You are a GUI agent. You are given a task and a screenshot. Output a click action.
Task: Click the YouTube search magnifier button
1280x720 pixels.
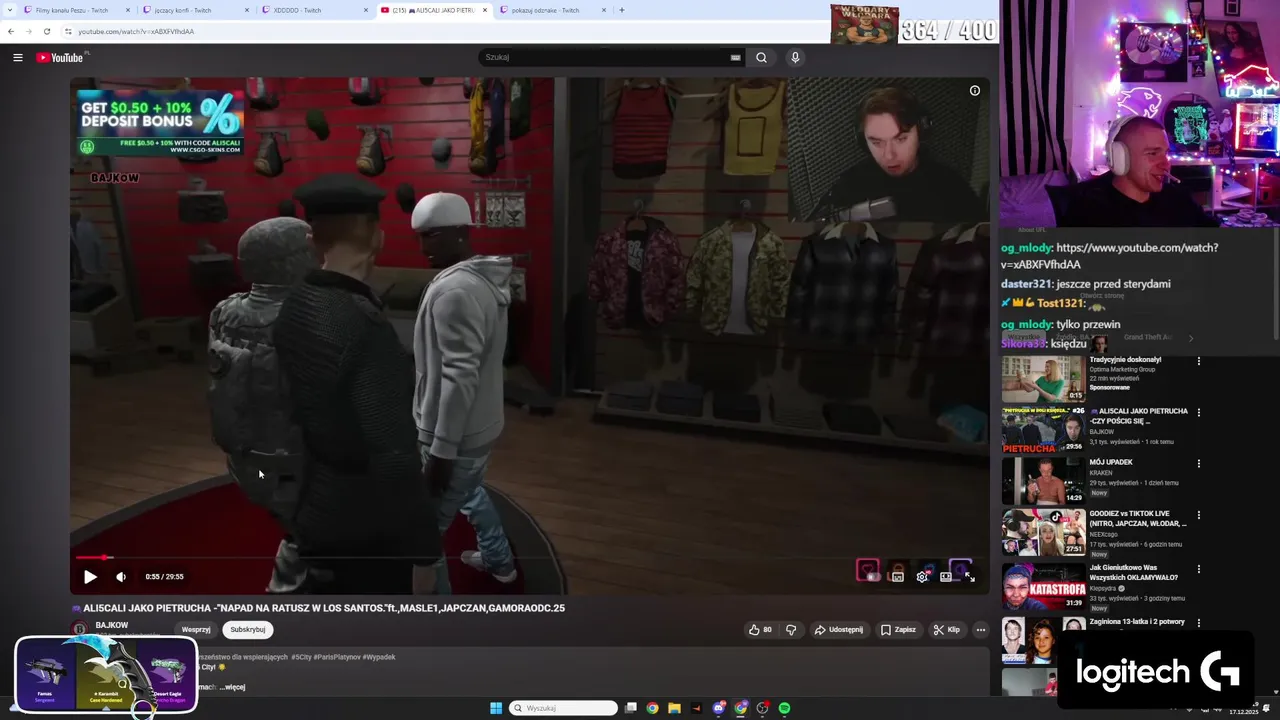click(761, 58)
